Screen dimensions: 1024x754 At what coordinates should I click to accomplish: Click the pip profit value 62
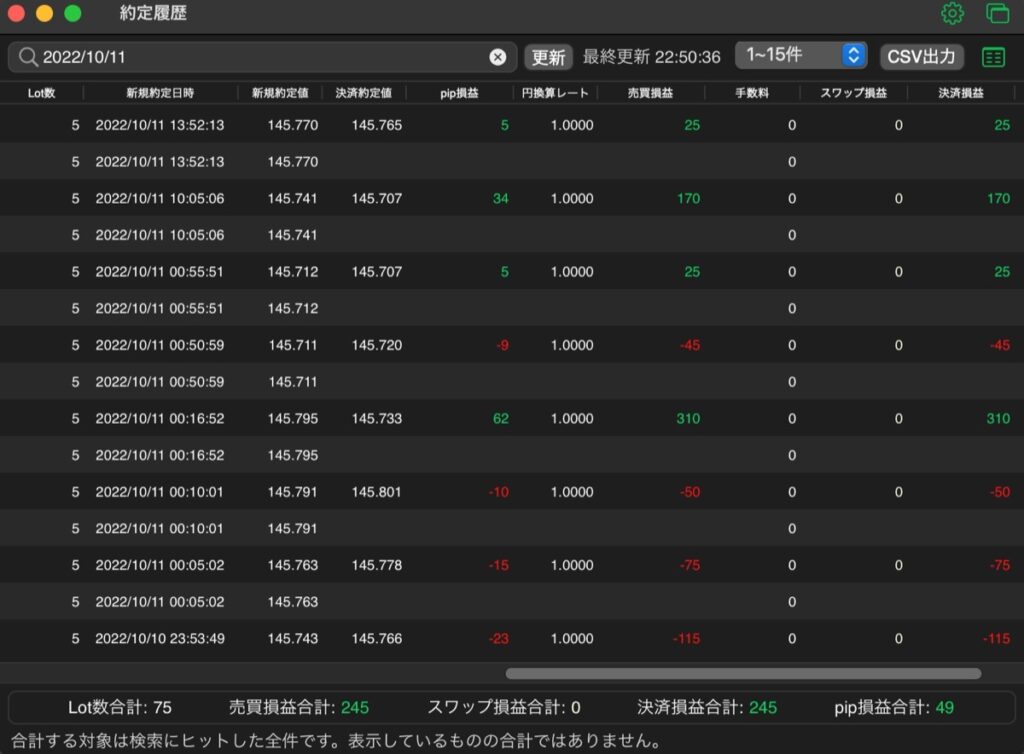(500, 418)
